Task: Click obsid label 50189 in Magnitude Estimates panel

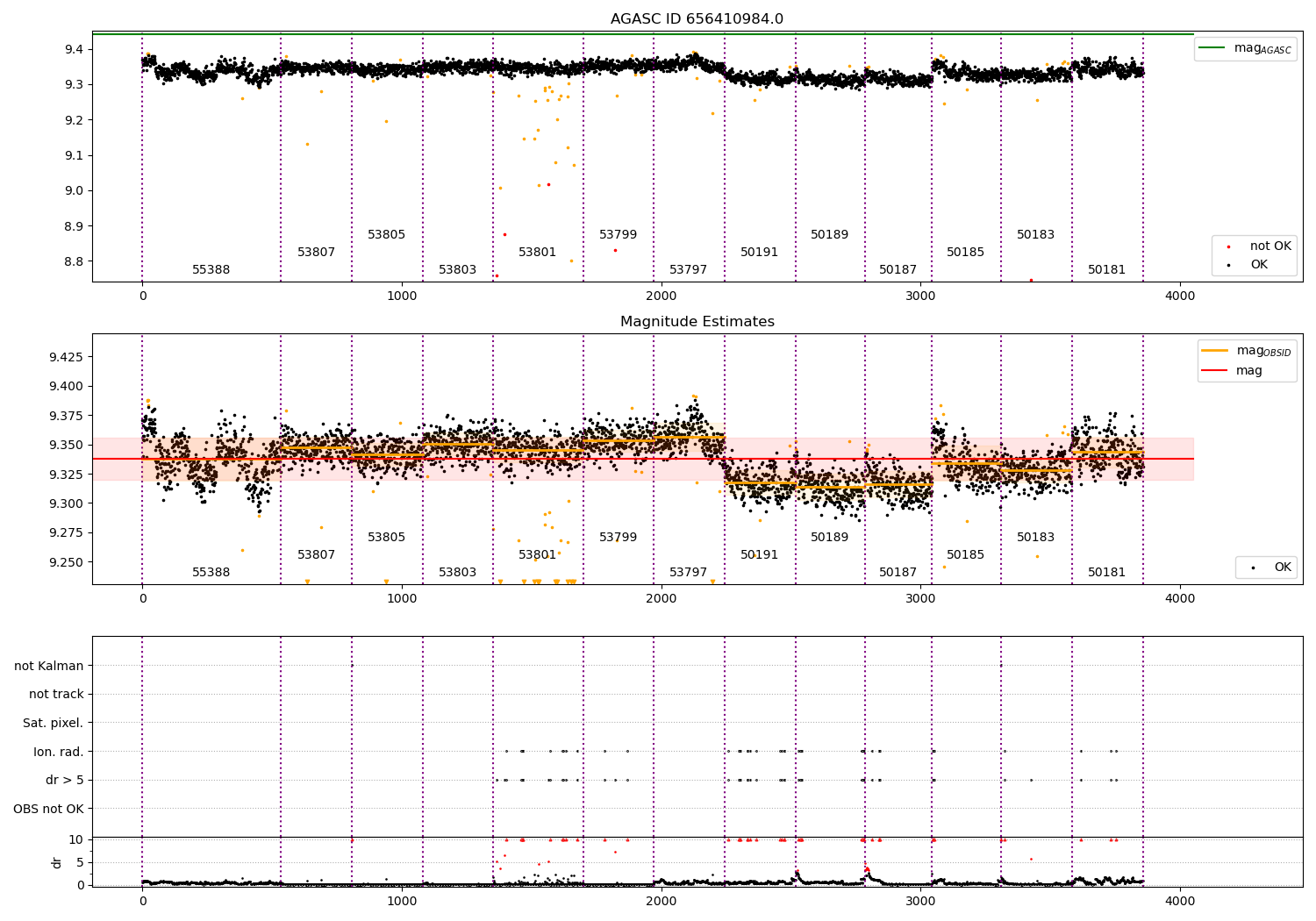Action: click(830, 538)
